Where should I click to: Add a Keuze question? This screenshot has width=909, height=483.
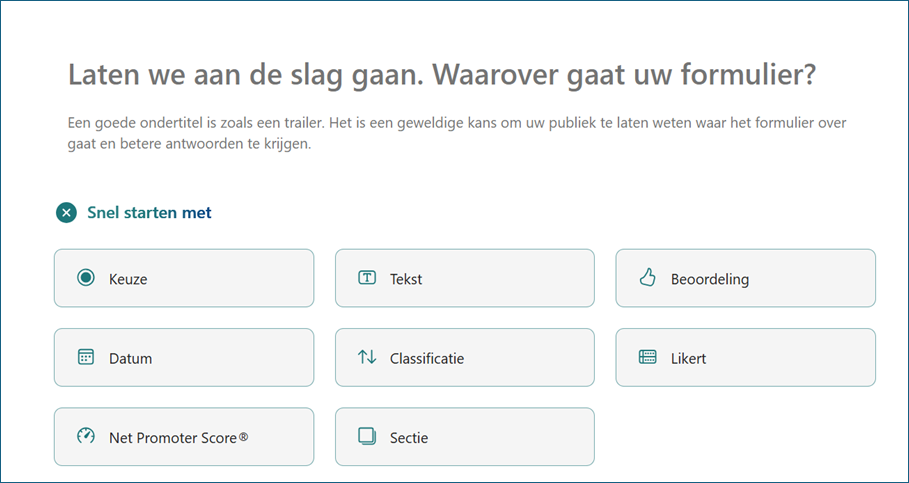[x=184, y=278]
